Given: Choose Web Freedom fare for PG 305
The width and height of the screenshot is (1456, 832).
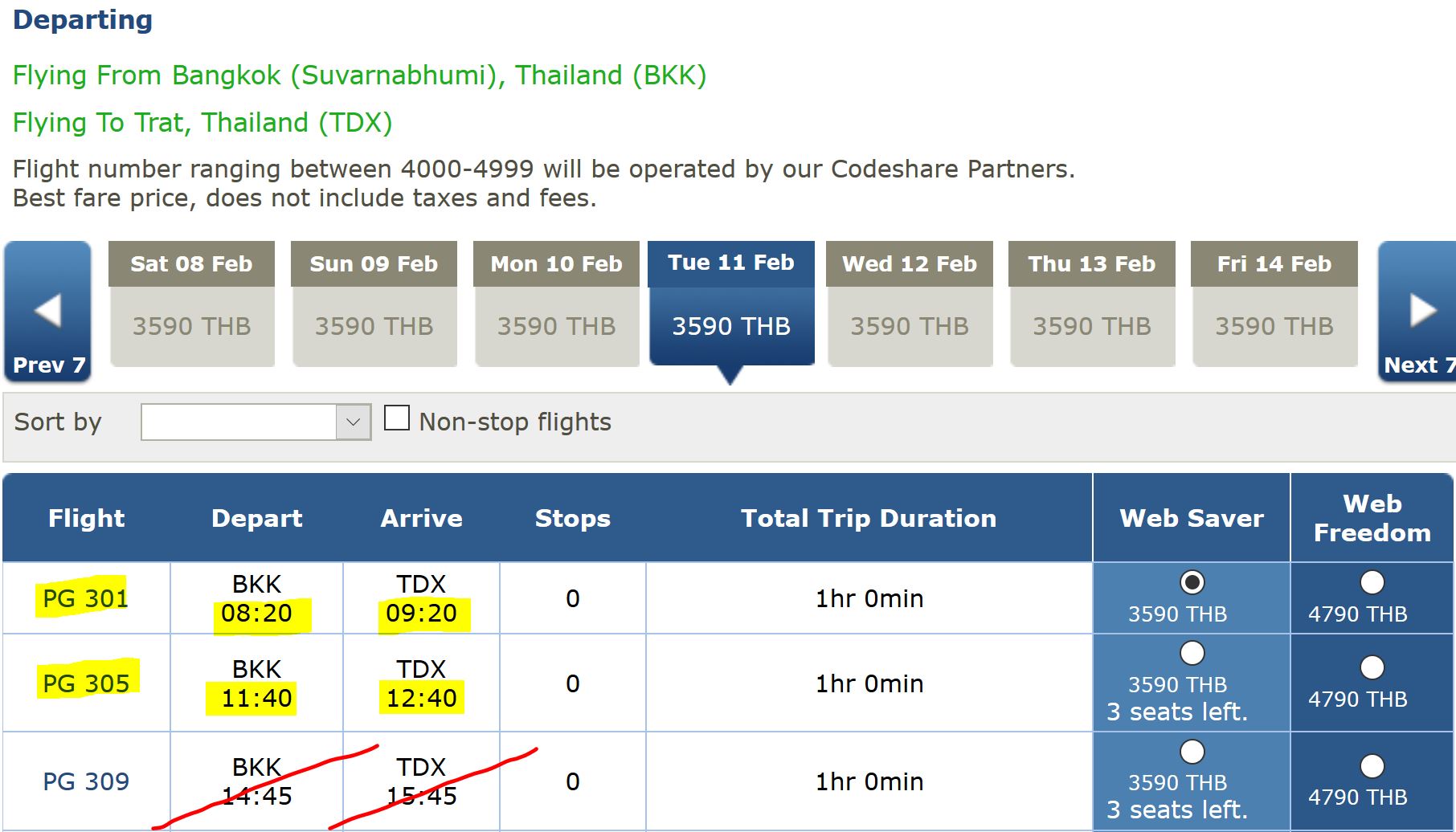Looking at the screenshot, I should [x=1372, y=667].
